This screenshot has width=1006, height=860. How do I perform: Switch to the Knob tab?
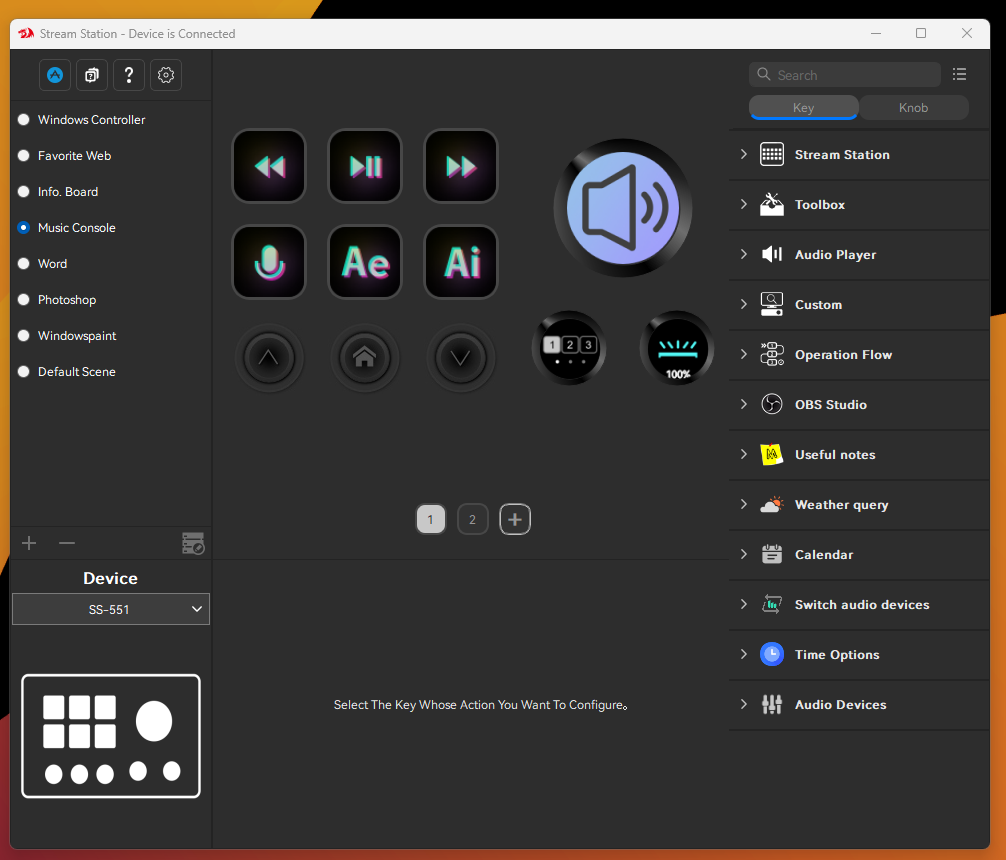(x=914, y=107)
